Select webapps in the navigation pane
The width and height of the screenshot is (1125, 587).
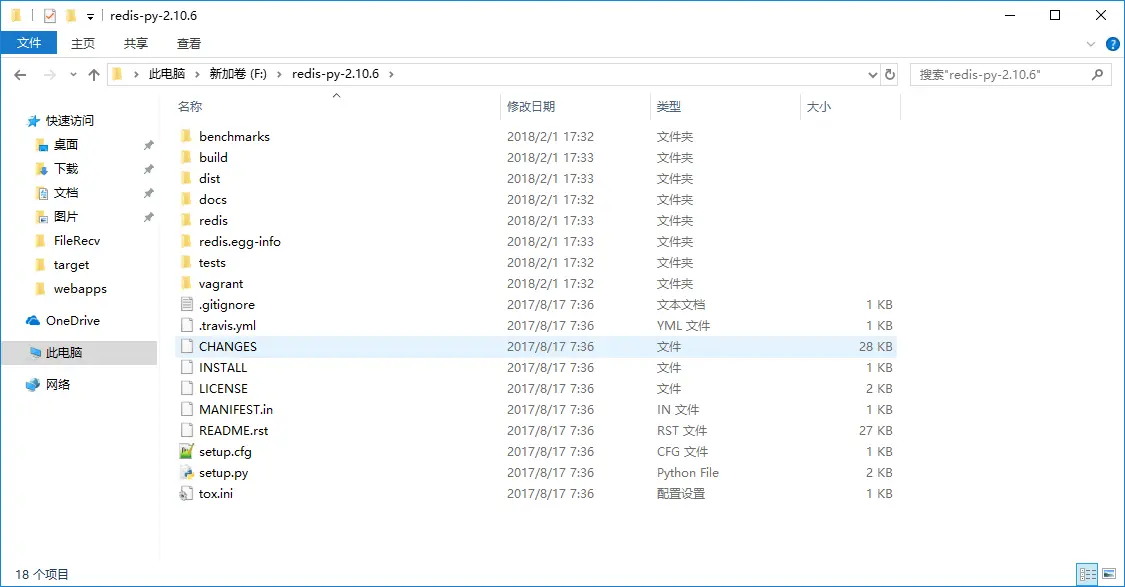[80, 288]
